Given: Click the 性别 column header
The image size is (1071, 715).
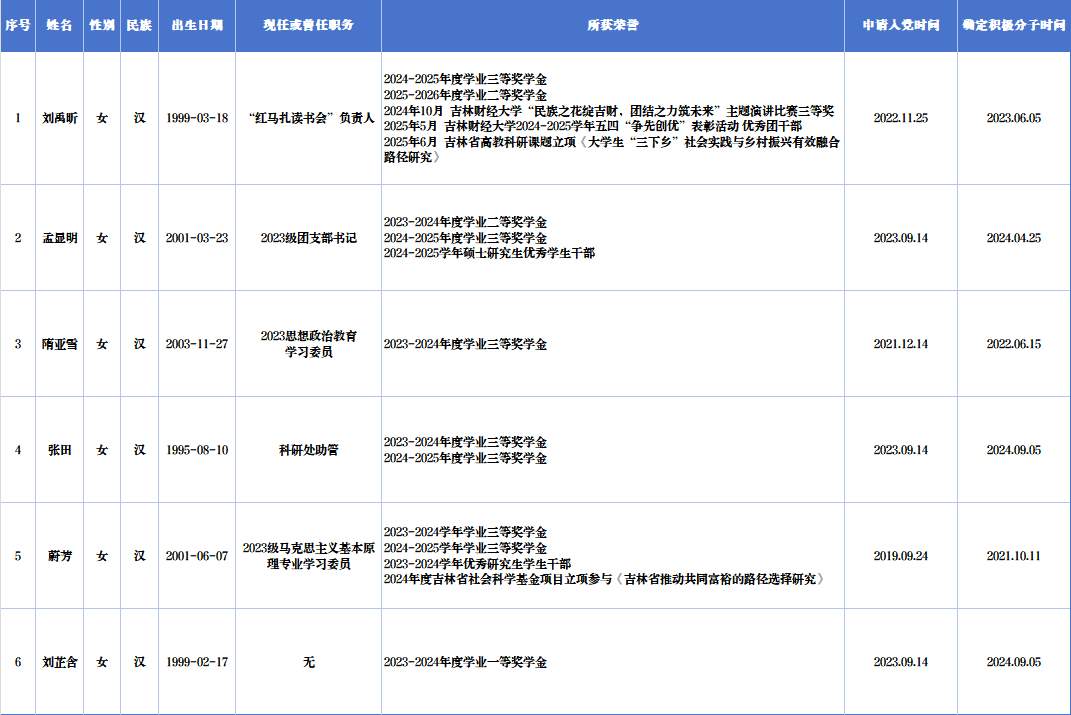Looking at the screenshot, I should (101, 26).
